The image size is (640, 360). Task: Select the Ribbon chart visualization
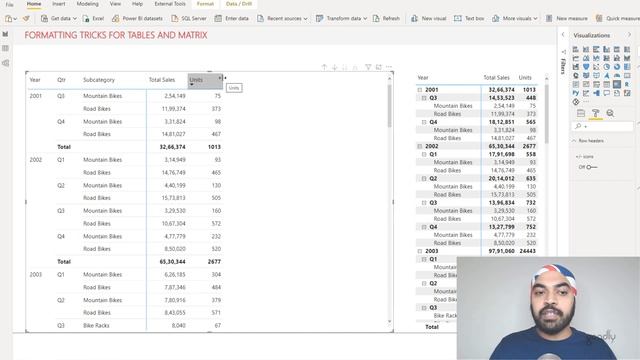[627, 58]
